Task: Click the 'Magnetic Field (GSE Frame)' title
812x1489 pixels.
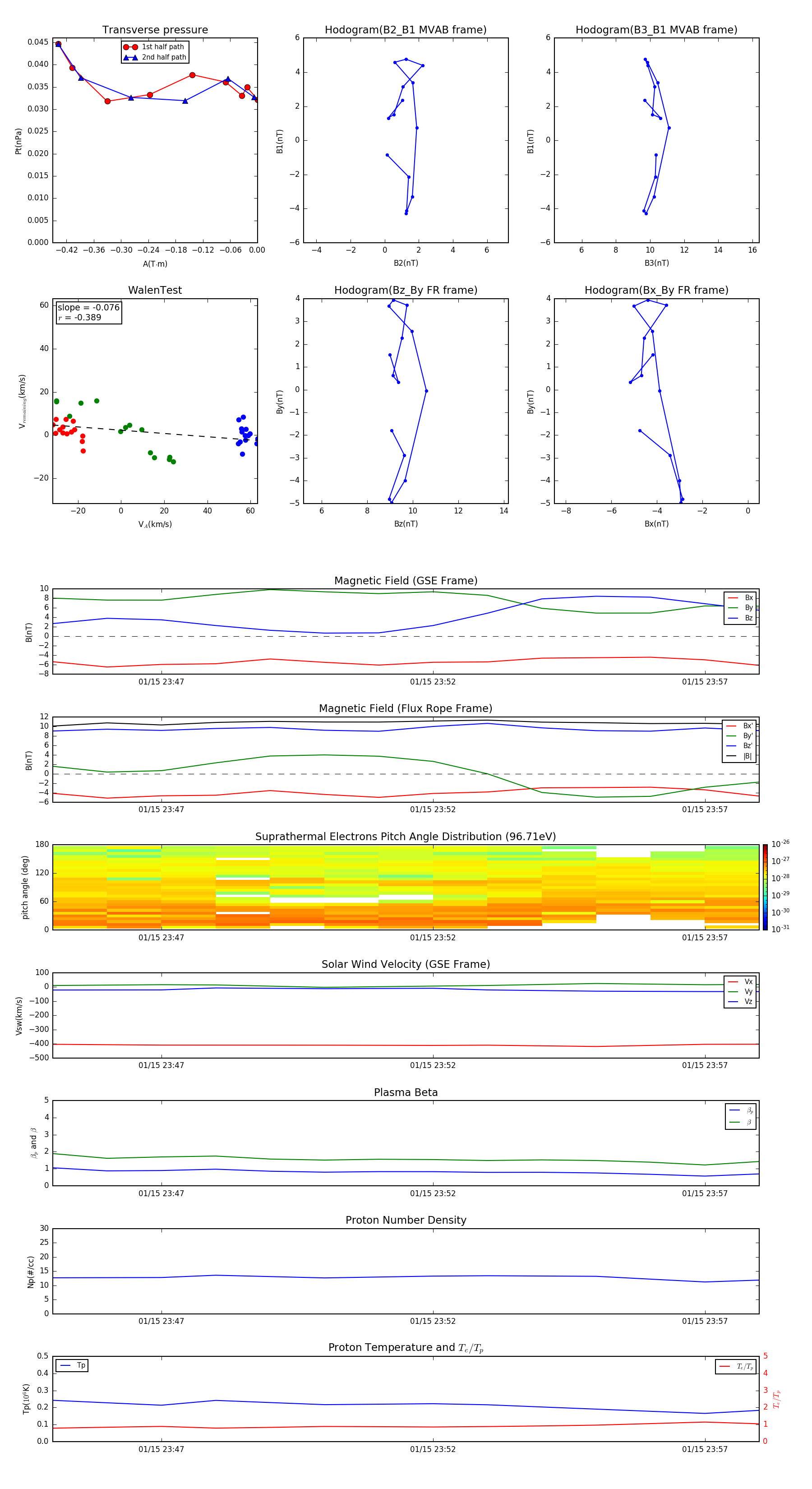Action: pyautogui.click(x=406, y=581)
